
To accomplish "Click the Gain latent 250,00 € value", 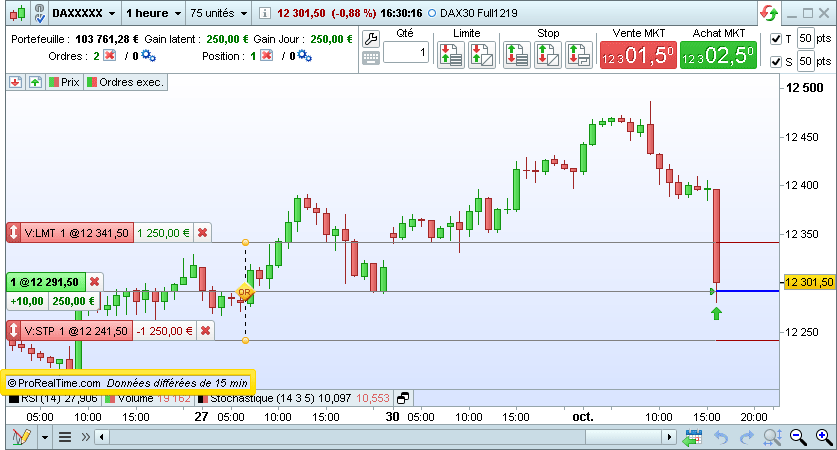I will 227,39.
